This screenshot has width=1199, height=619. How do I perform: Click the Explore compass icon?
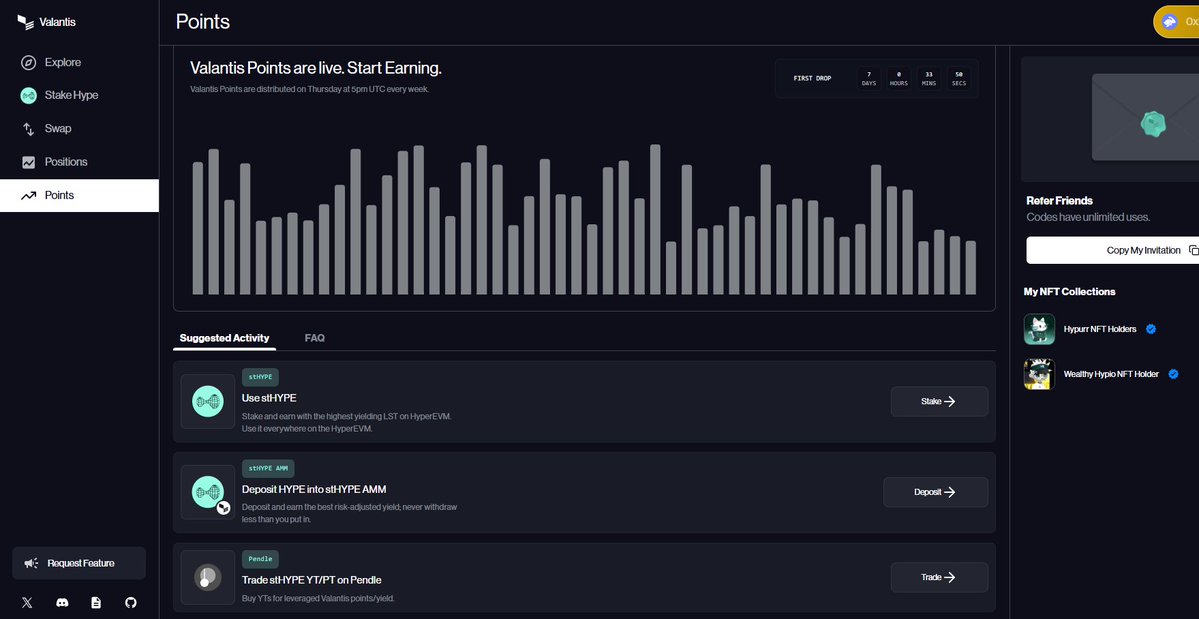click(x=28, y=63)
